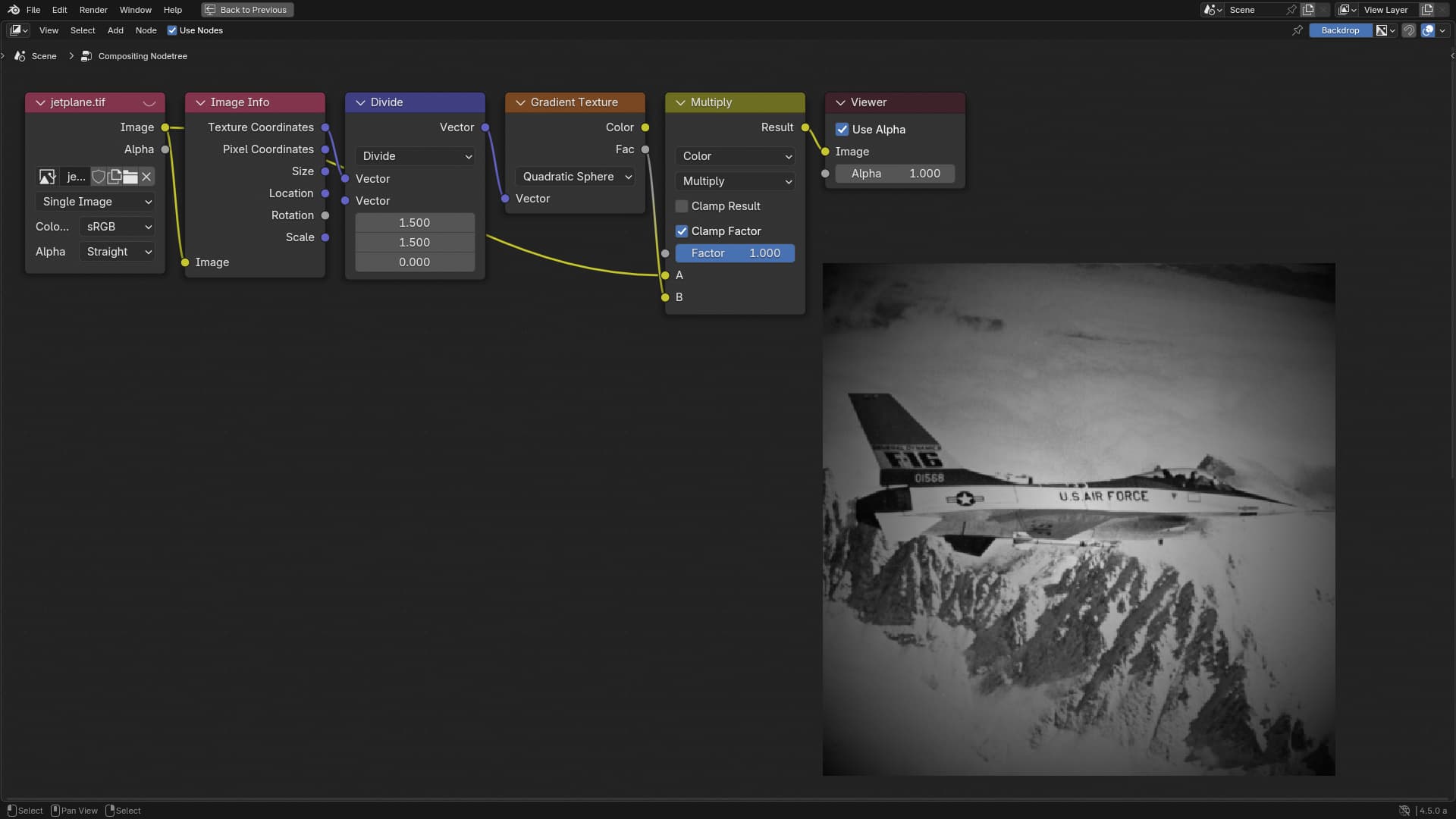The width and height of the screenshot is (1456, 819).
Task: Open the Window menu
Action: [136, 10]
